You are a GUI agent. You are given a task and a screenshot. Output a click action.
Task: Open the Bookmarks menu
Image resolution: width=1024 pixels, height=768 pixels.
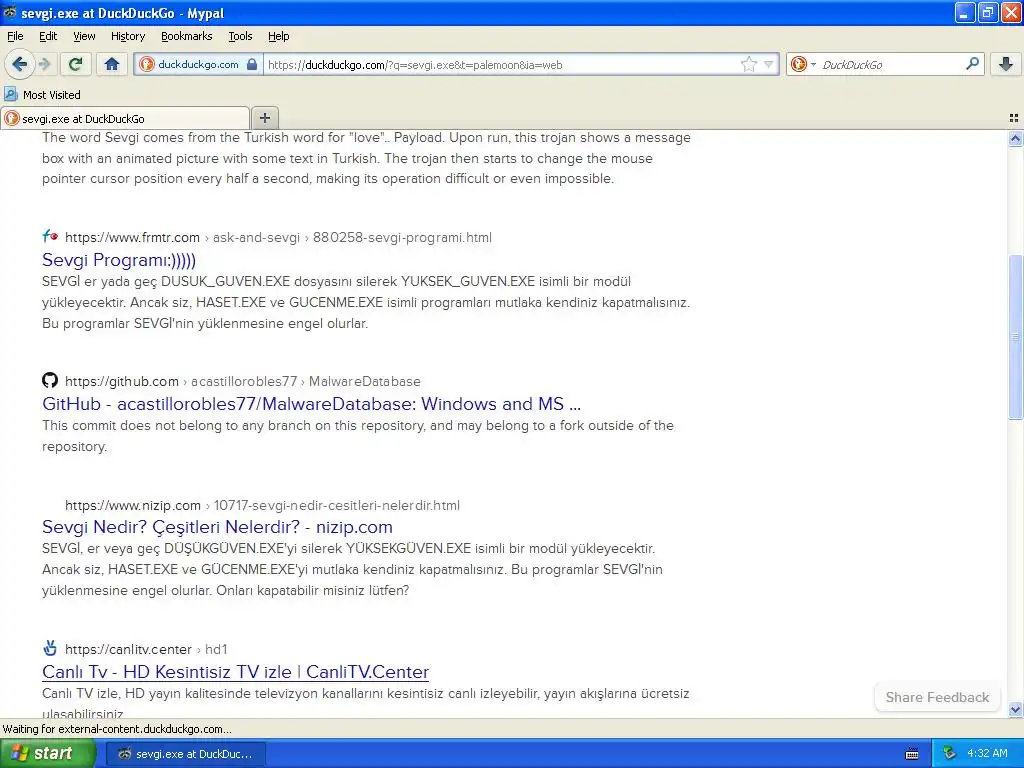[x=186, y=36]
